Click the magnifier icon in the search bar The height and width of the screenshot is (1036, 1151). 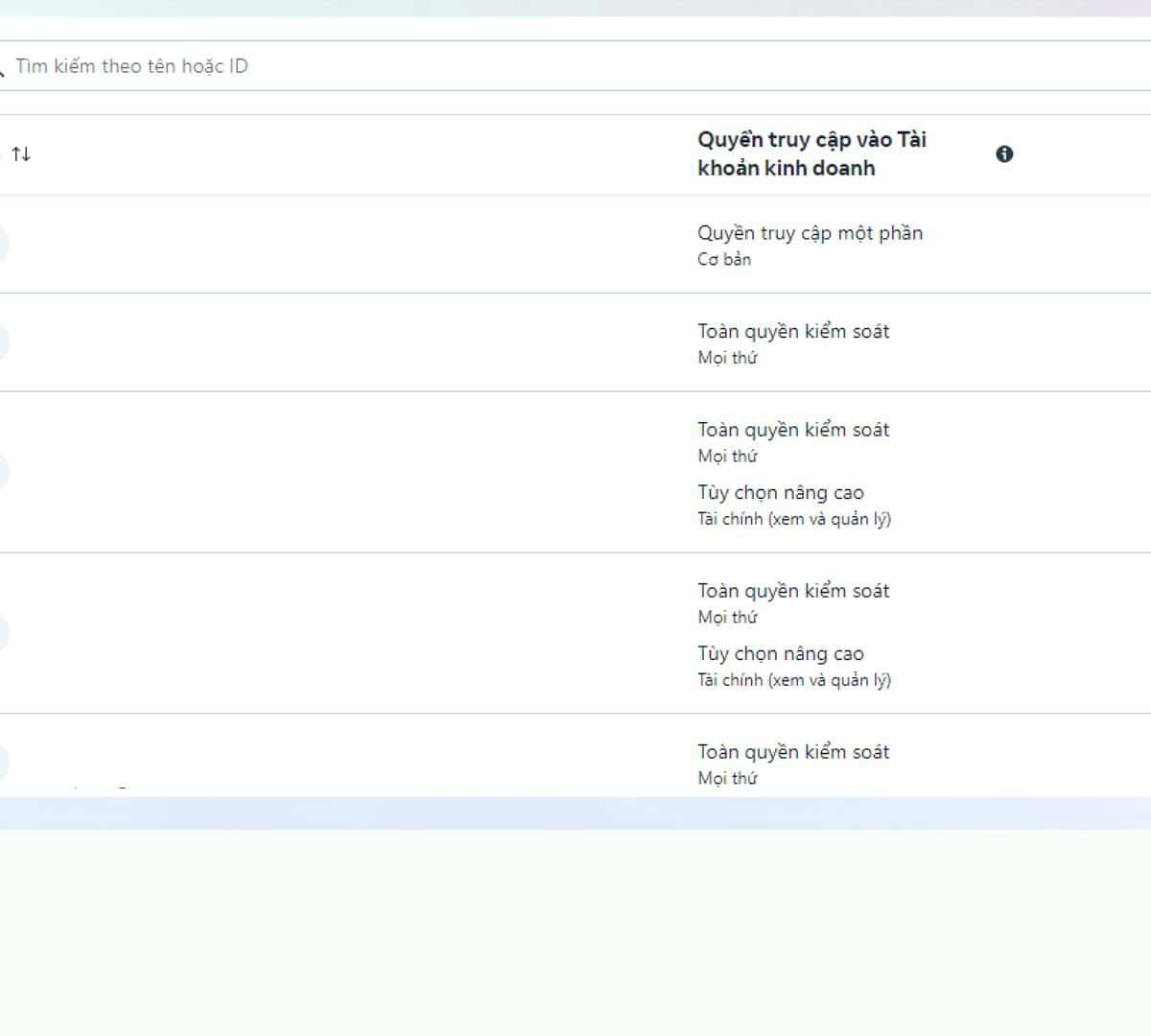tap(2, 68)
